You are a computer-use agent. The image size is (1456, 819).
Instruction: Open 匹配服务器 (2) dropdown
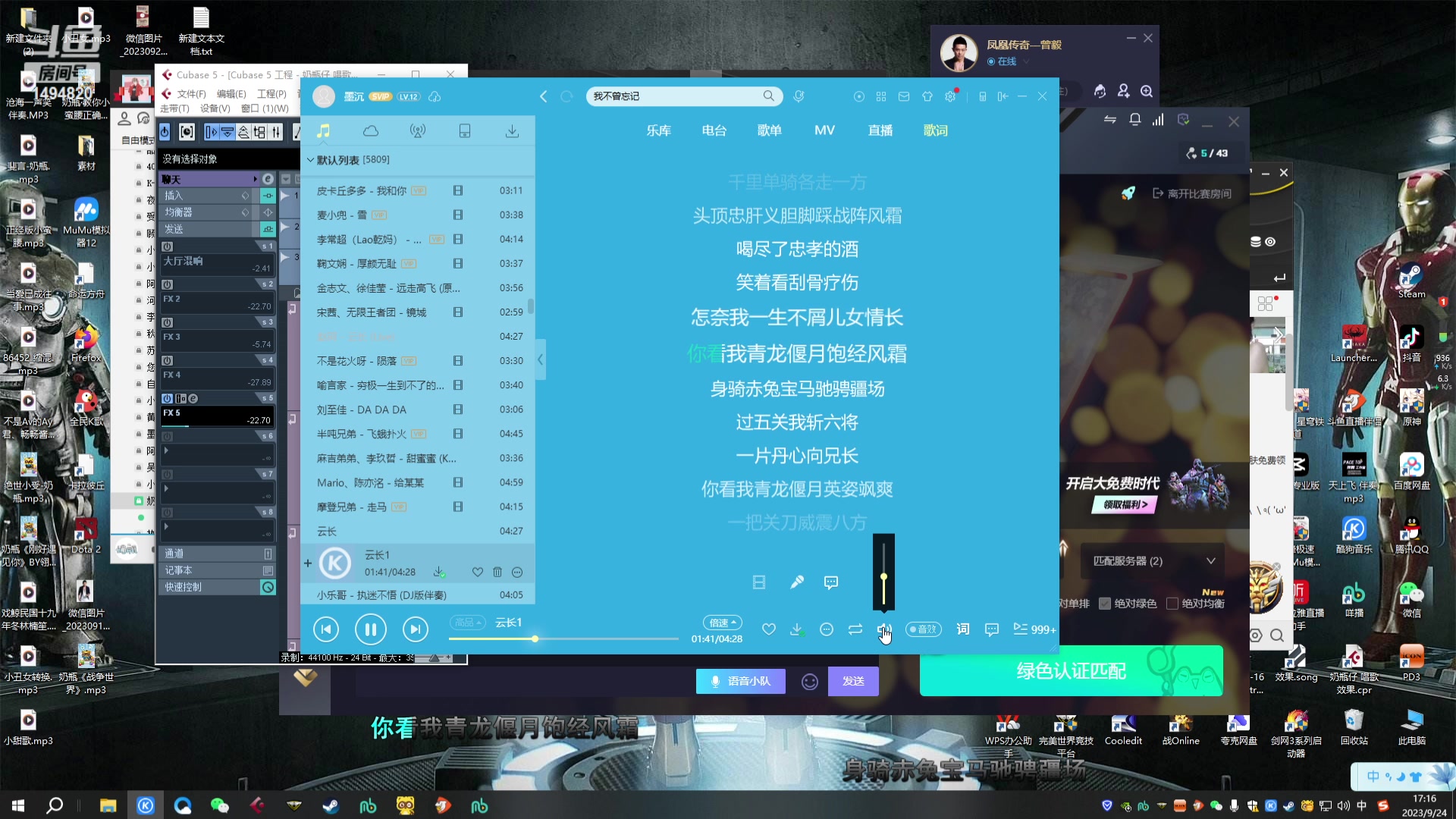click(1153, 561)
